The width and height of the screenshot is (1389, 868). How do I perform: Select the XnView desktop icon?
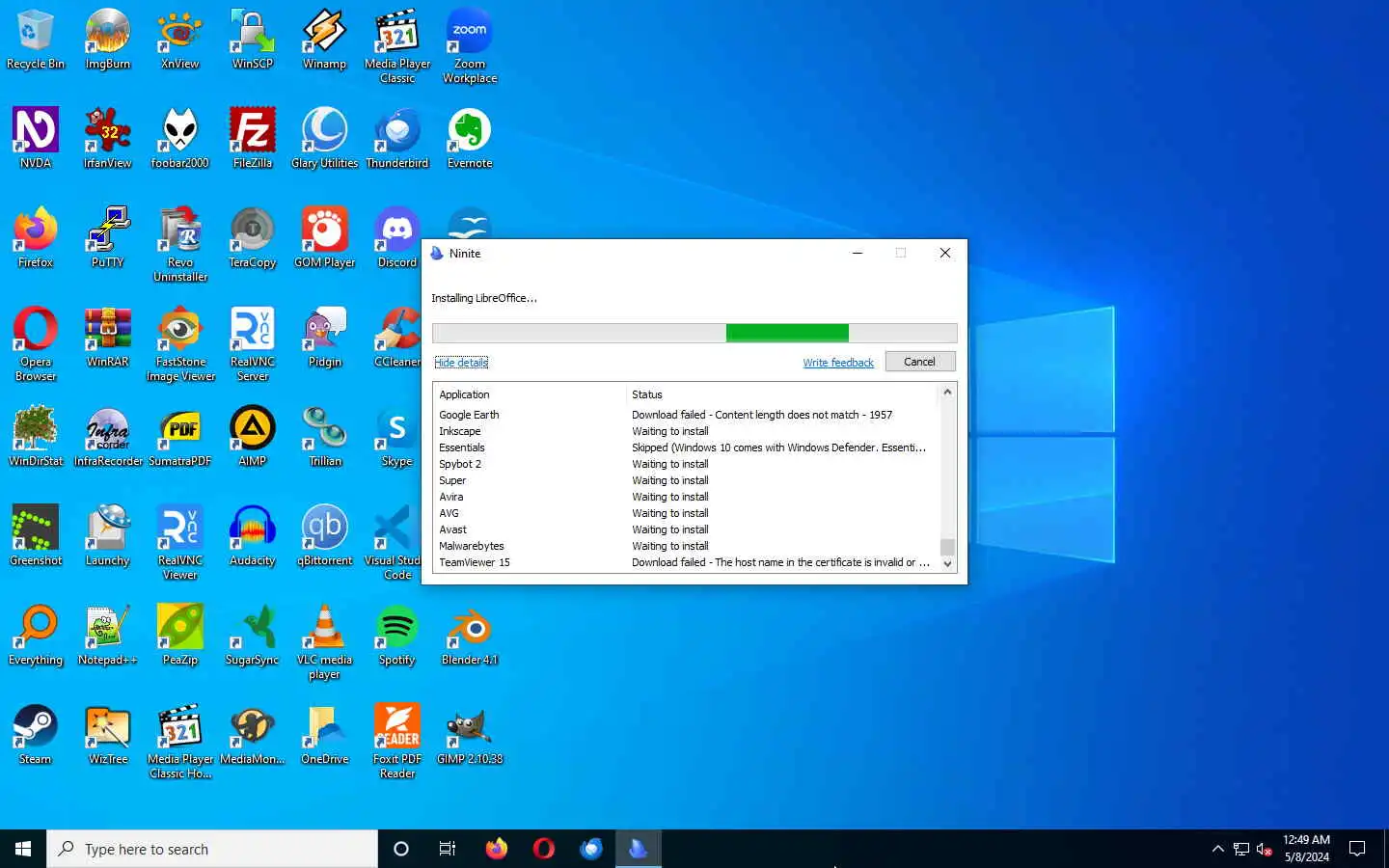179,40
